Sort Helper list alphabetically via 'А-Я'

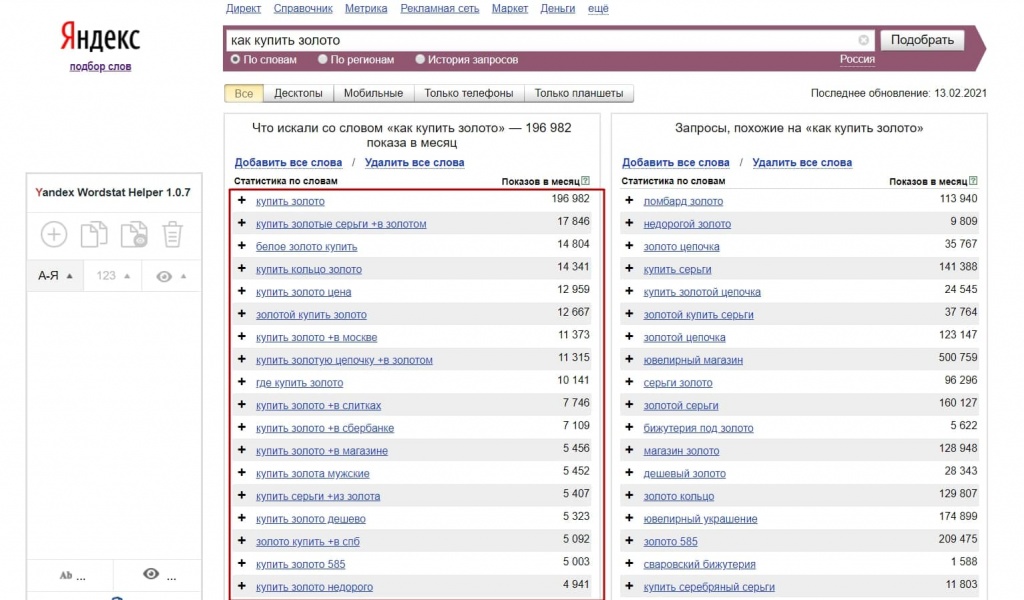point(55,276)
